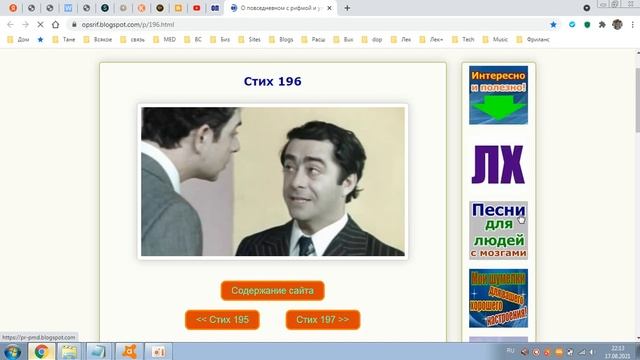
Task: Switch to the first red-icon tab
Action: (13, 8)
